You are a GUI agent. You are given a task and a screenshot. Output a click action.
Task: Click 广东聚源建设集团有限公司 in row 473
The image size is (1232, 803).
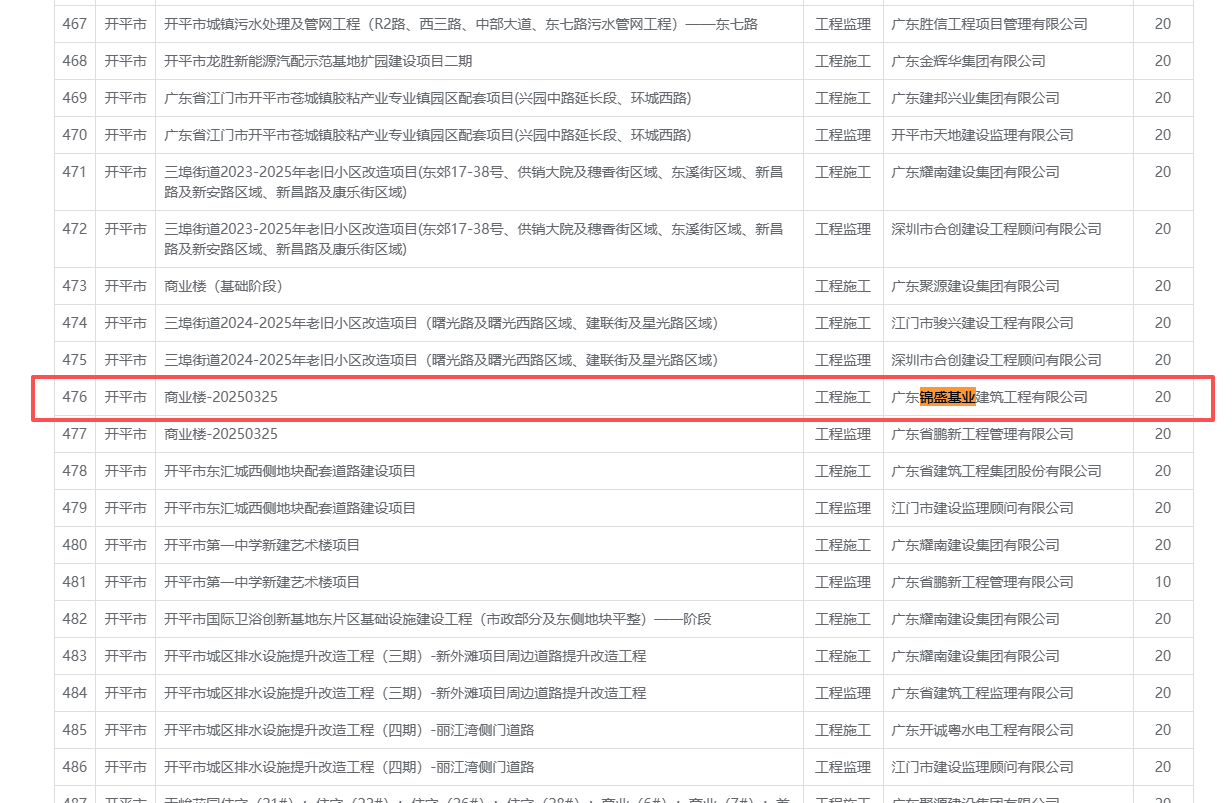(975, 286)
